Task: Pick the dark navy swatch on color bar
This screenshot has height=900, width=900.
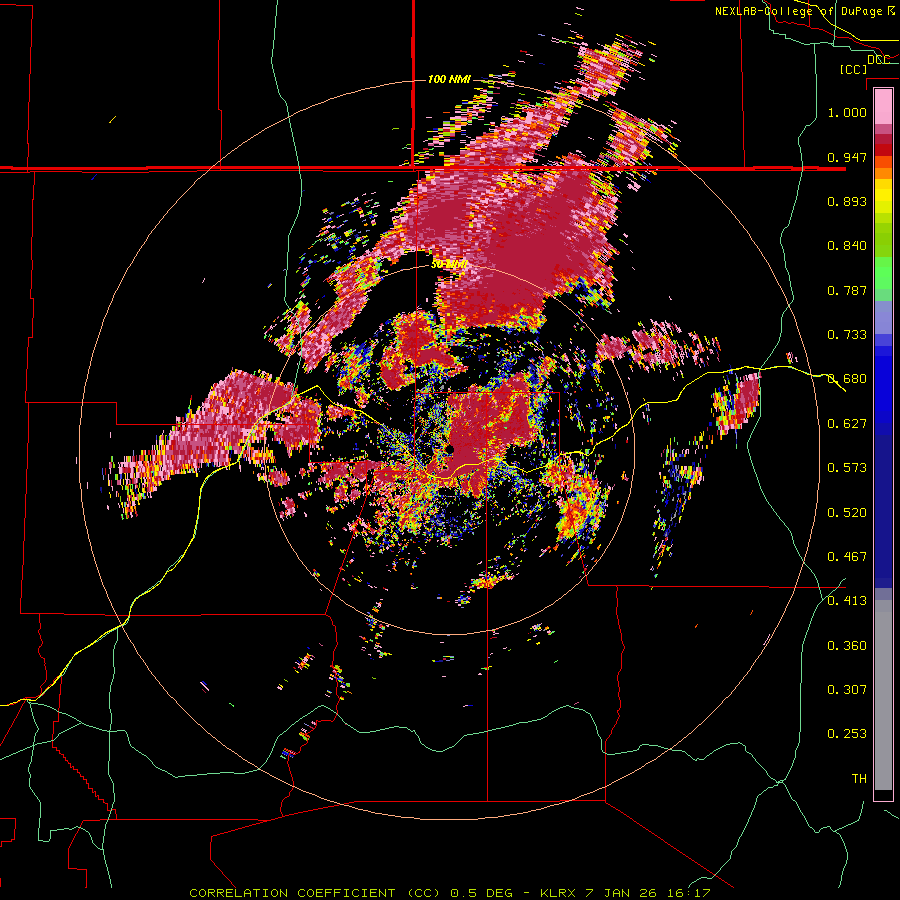Action: [x=883, y=505]
